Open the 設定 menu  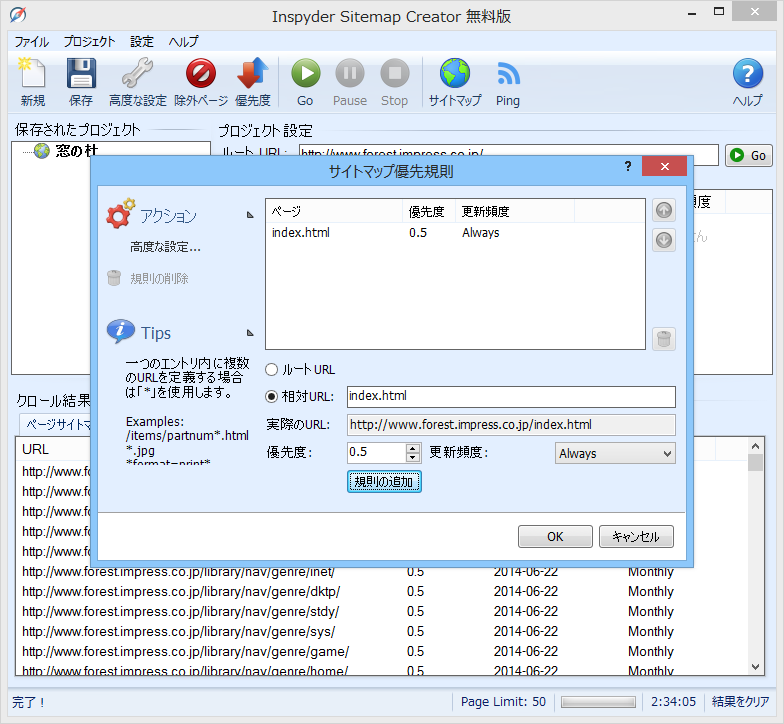[x=142, y=42]
